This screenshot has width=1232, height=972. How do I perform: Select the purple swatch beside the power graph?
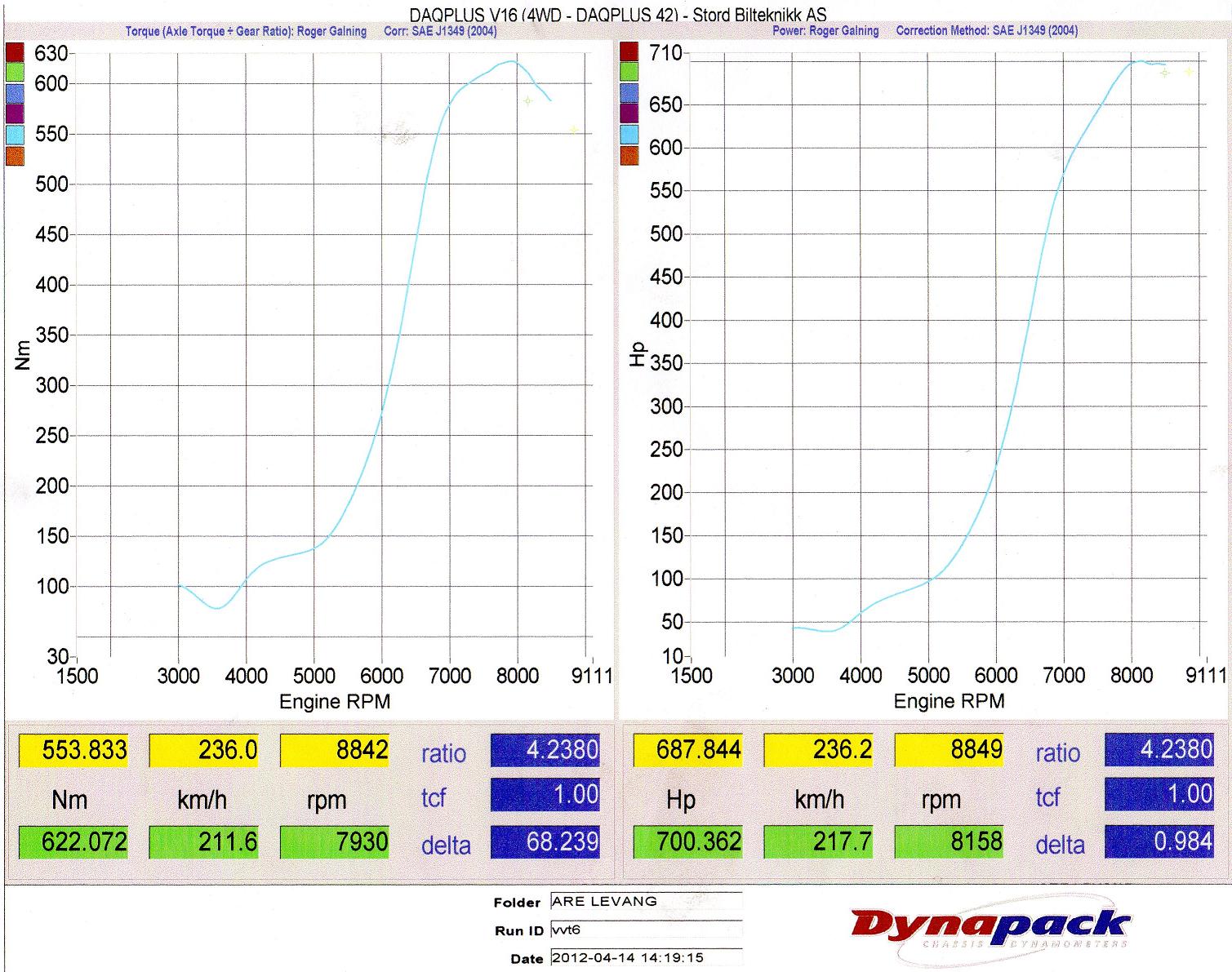[629, 113]
